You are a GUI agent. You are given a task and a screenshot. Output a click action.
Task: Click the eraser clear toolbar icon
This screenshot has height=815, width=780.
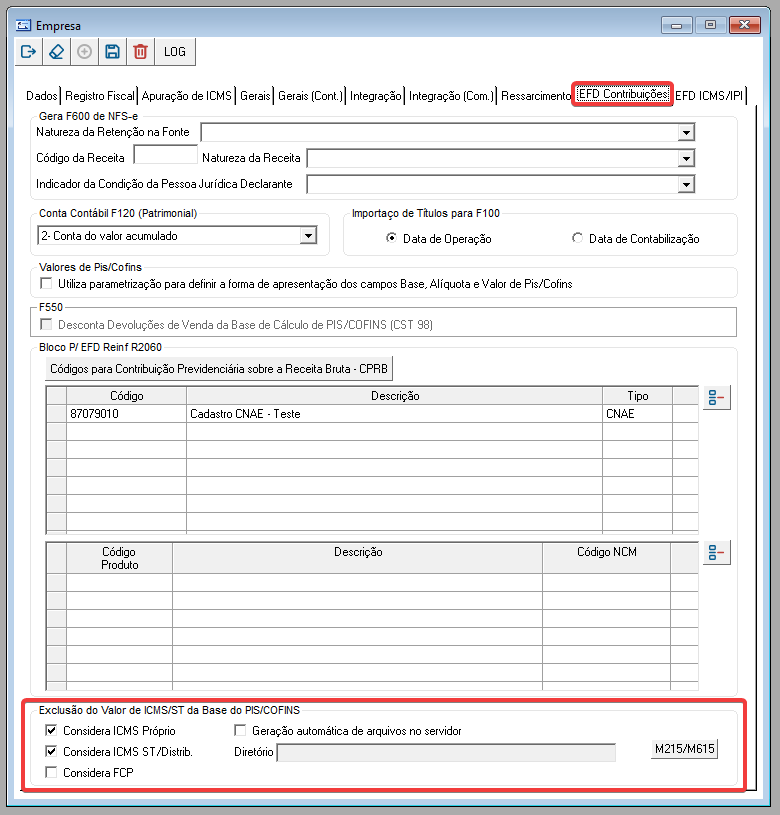pyautogui.click(x=56, y=51)
